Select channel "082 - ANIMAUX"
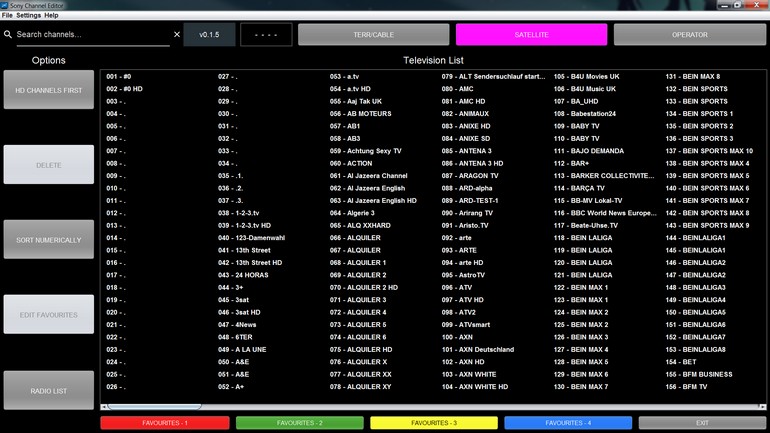Screen dimensions: 770x433 click(x=465, y=114)
